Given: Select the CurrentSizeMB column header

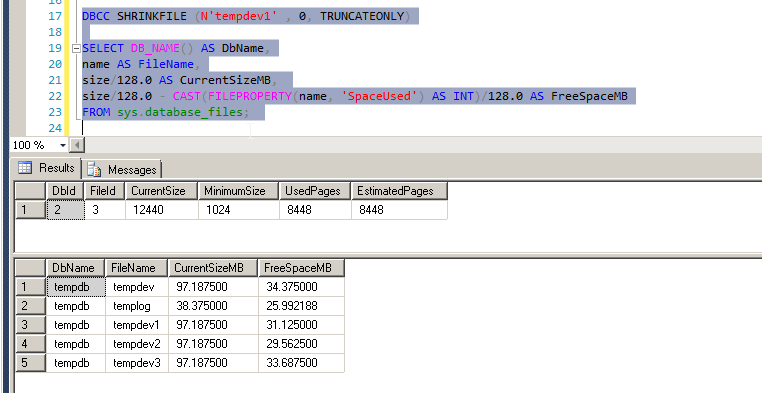Looking at the screenshot, I should pos(213,268).
